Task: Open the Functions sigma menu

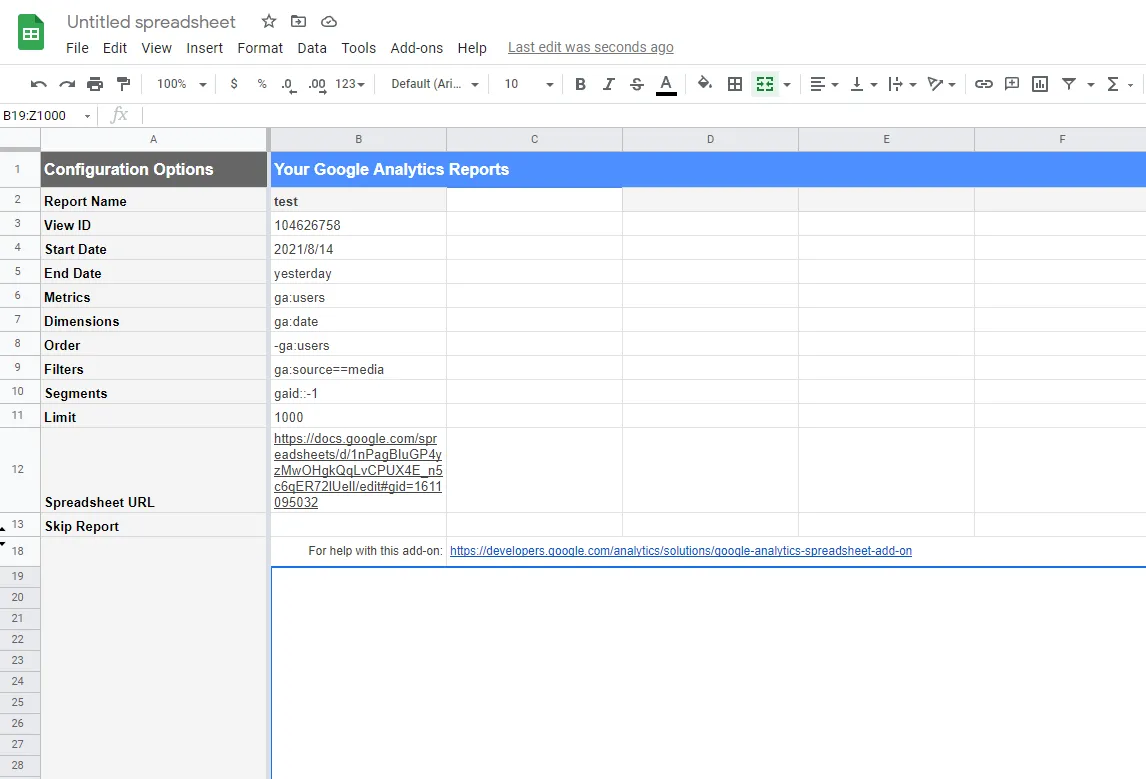Action: [x=1113, y=84]
